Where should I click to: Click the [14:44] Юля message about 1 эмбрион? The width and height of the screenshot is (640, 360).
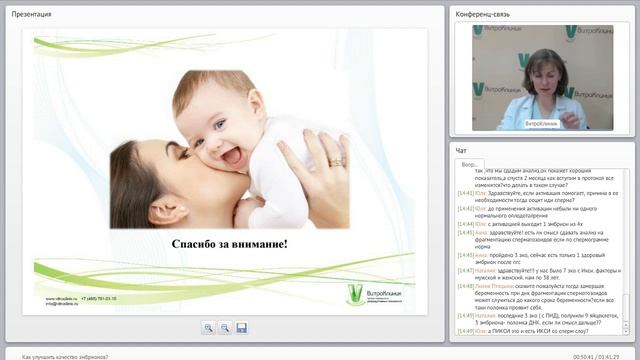520,224
